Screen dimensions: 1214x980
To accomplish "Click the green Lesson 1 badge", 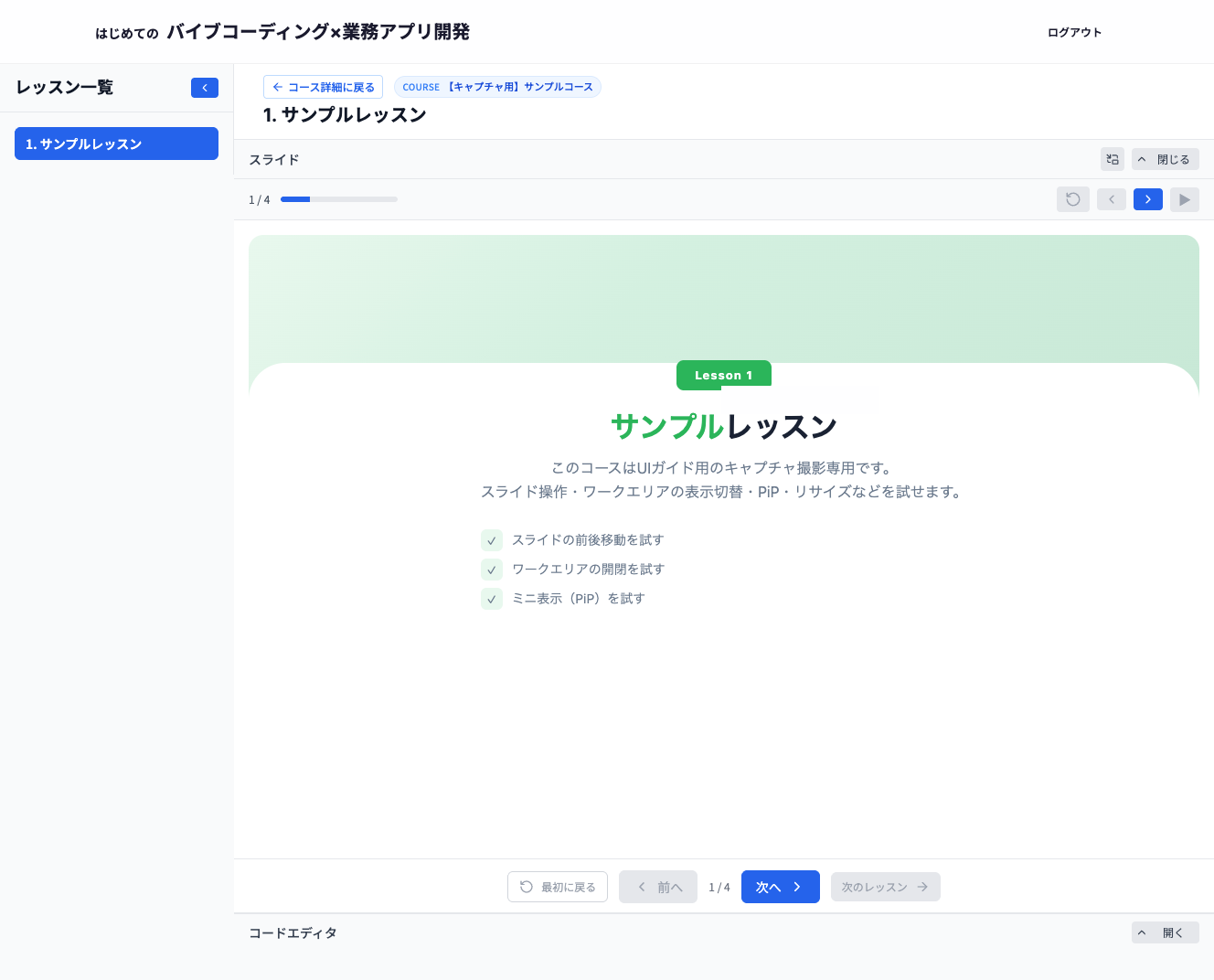I will coord(723,374).
